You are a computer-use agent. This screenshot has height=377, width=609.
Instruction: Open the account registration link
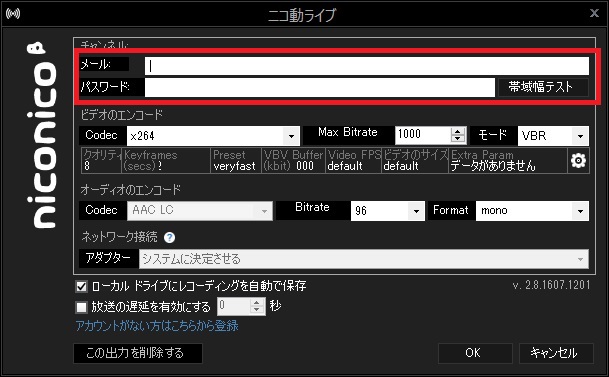[157, 326]
